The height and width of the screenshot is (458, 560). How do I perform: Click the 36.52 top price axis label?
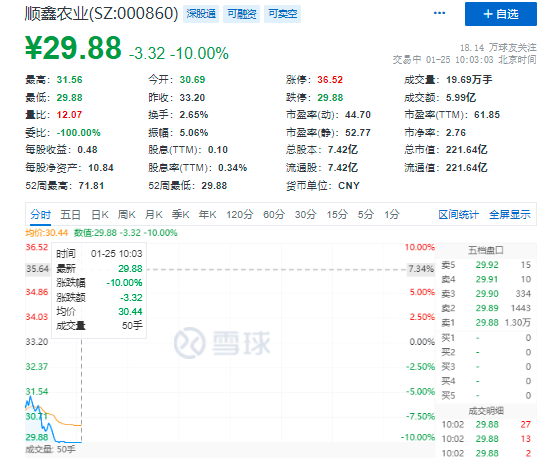(36, 247)
